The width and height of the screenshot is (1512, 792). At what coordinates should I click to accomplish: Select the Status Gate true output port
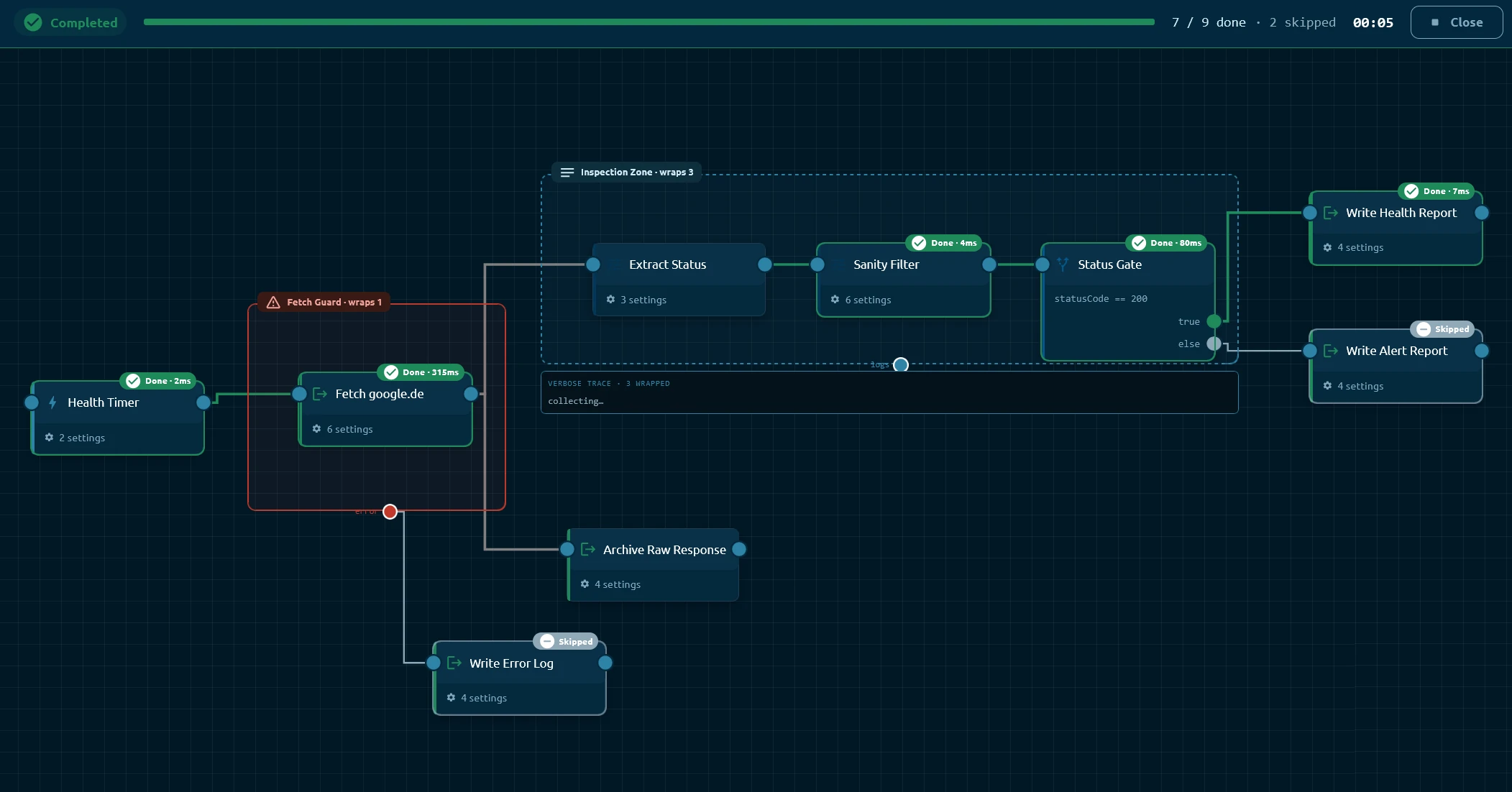coord(1214,321)
